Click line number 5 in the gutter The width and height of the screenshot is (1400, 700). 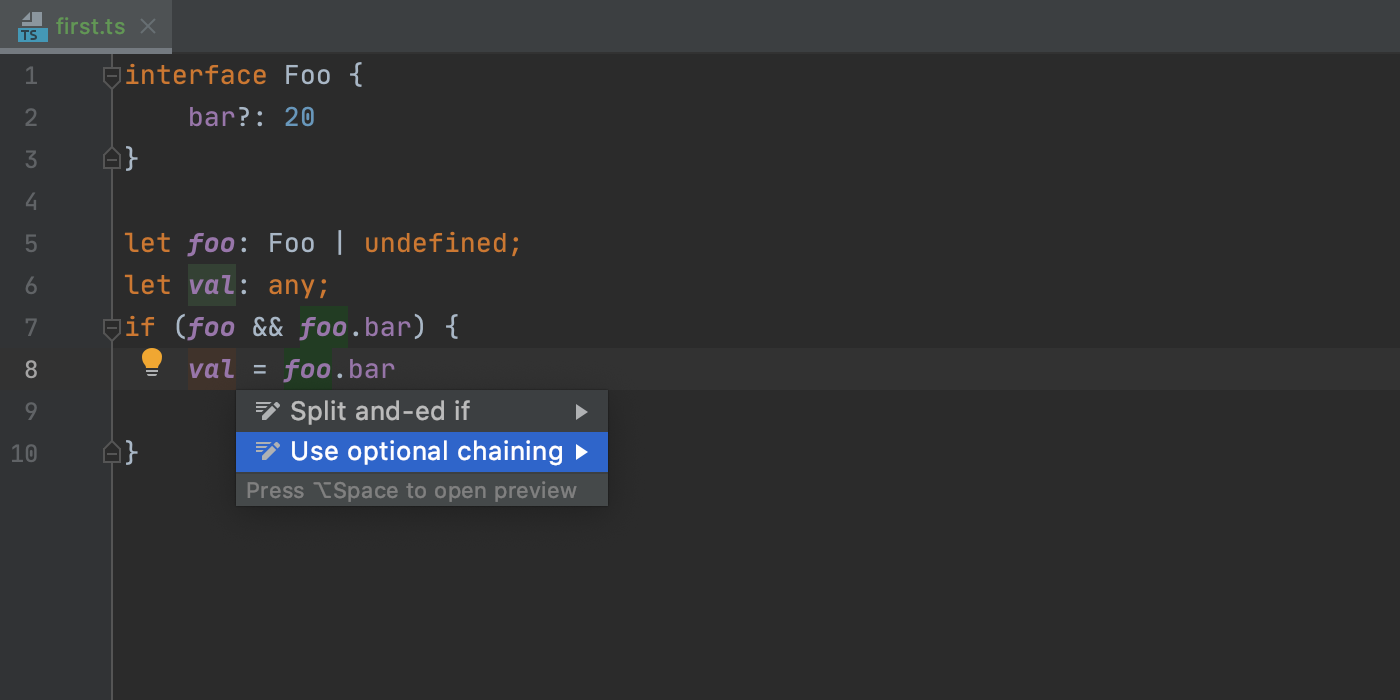point(30,243)
